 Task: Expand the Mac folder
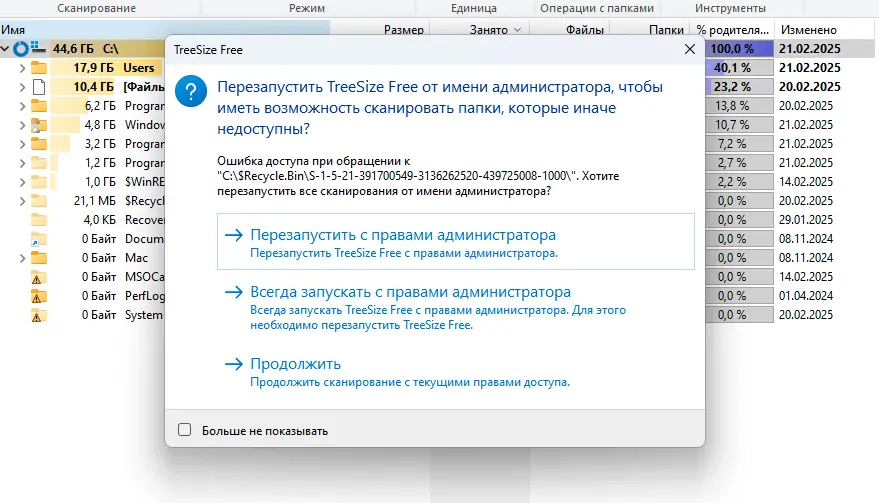click(22, 258)
